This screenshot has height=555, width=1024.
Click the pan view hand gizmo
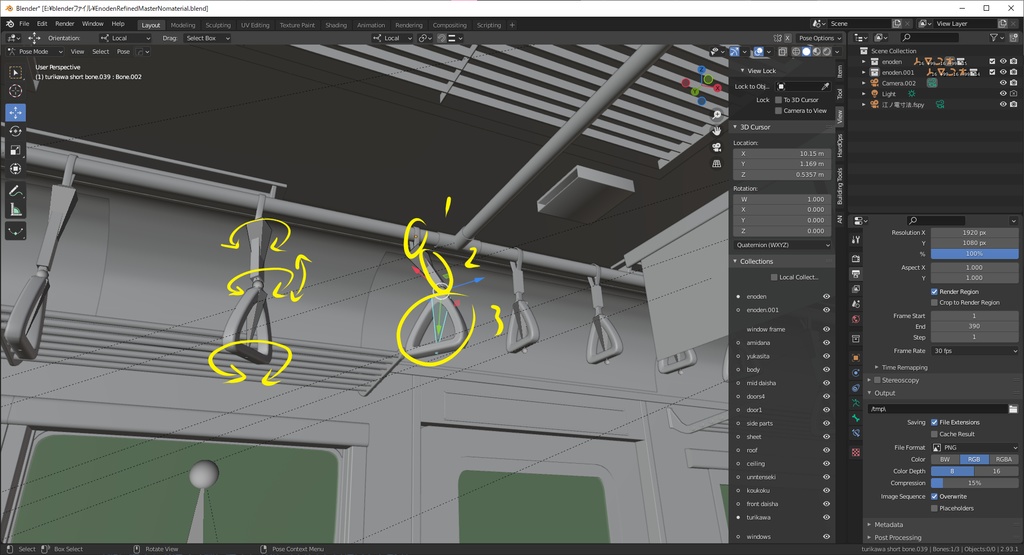716,131
